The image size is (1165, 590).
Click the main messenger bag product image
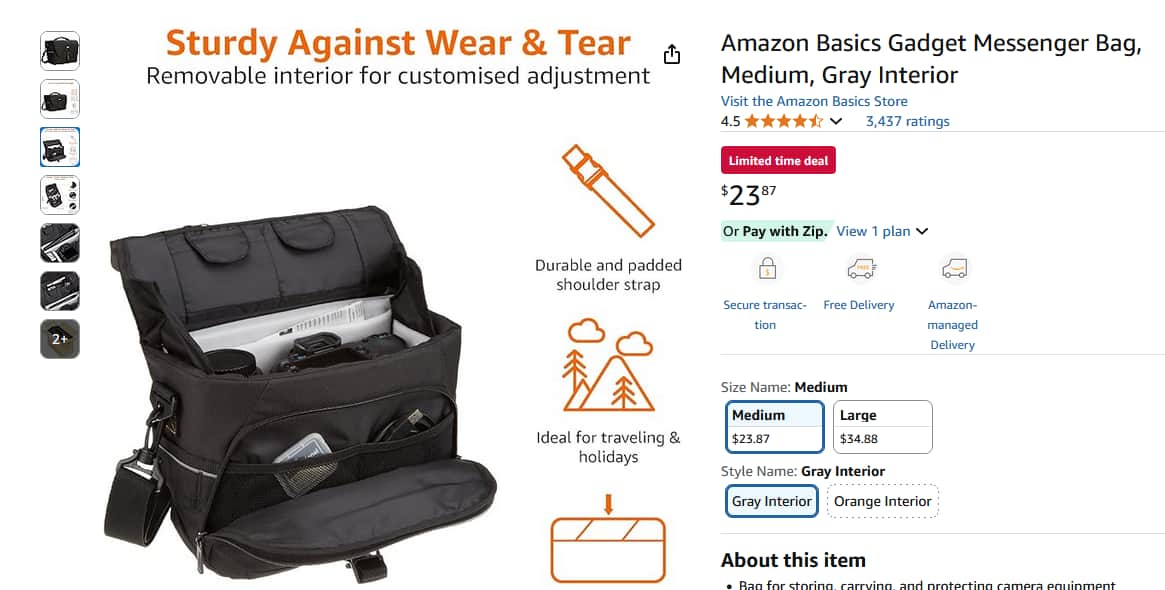301,394
